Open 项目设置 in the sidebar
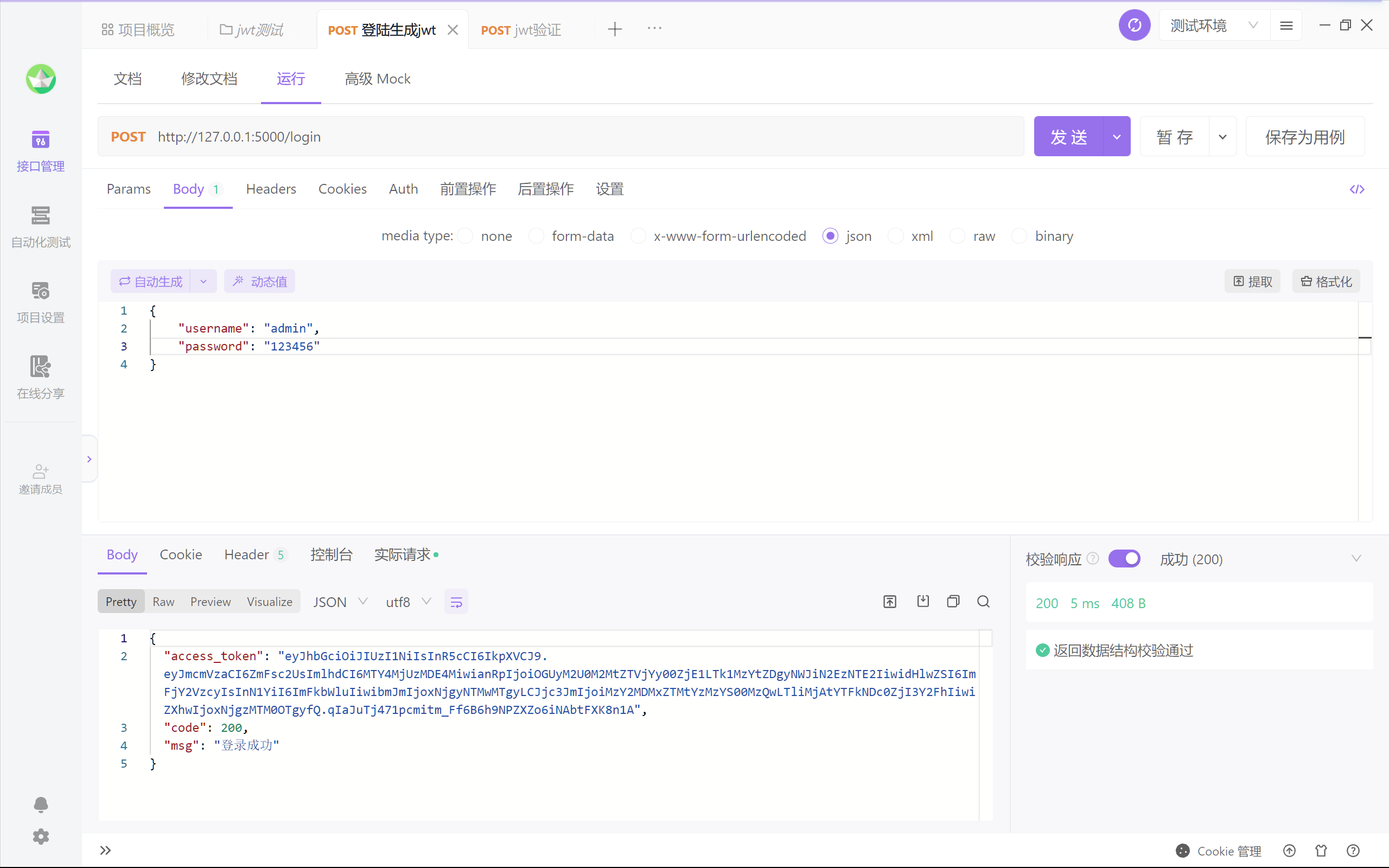Screen dimensions: 1389x868 [40, 303]
